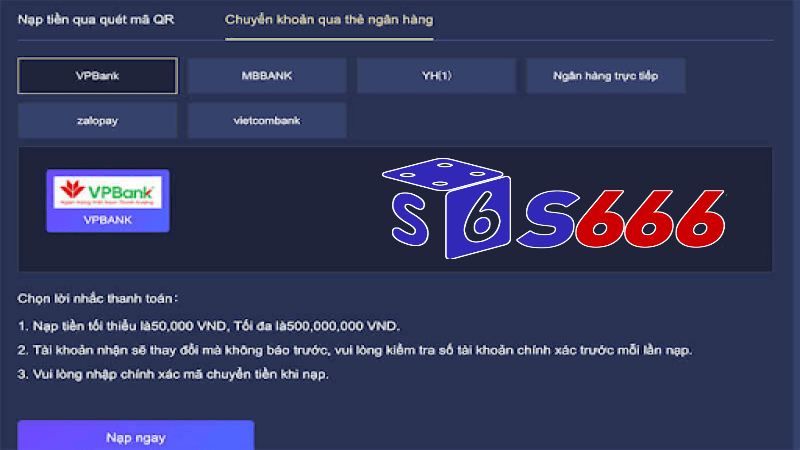Click the Chọn lời nhắc thanh toán heading
Image resolution: width=800 pixels, height=450 pixels.
point(98,298)
